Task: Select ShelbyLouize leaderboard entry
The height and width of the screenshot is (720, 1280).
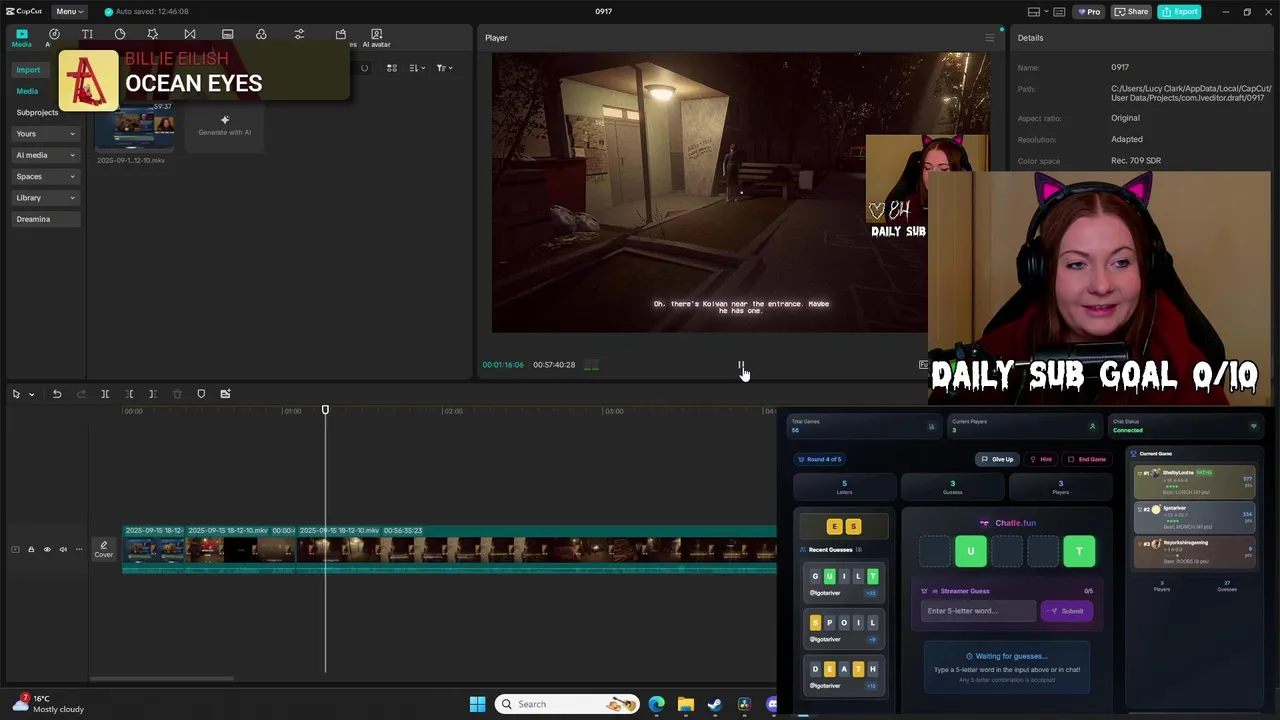Action: coord(1194,483)
